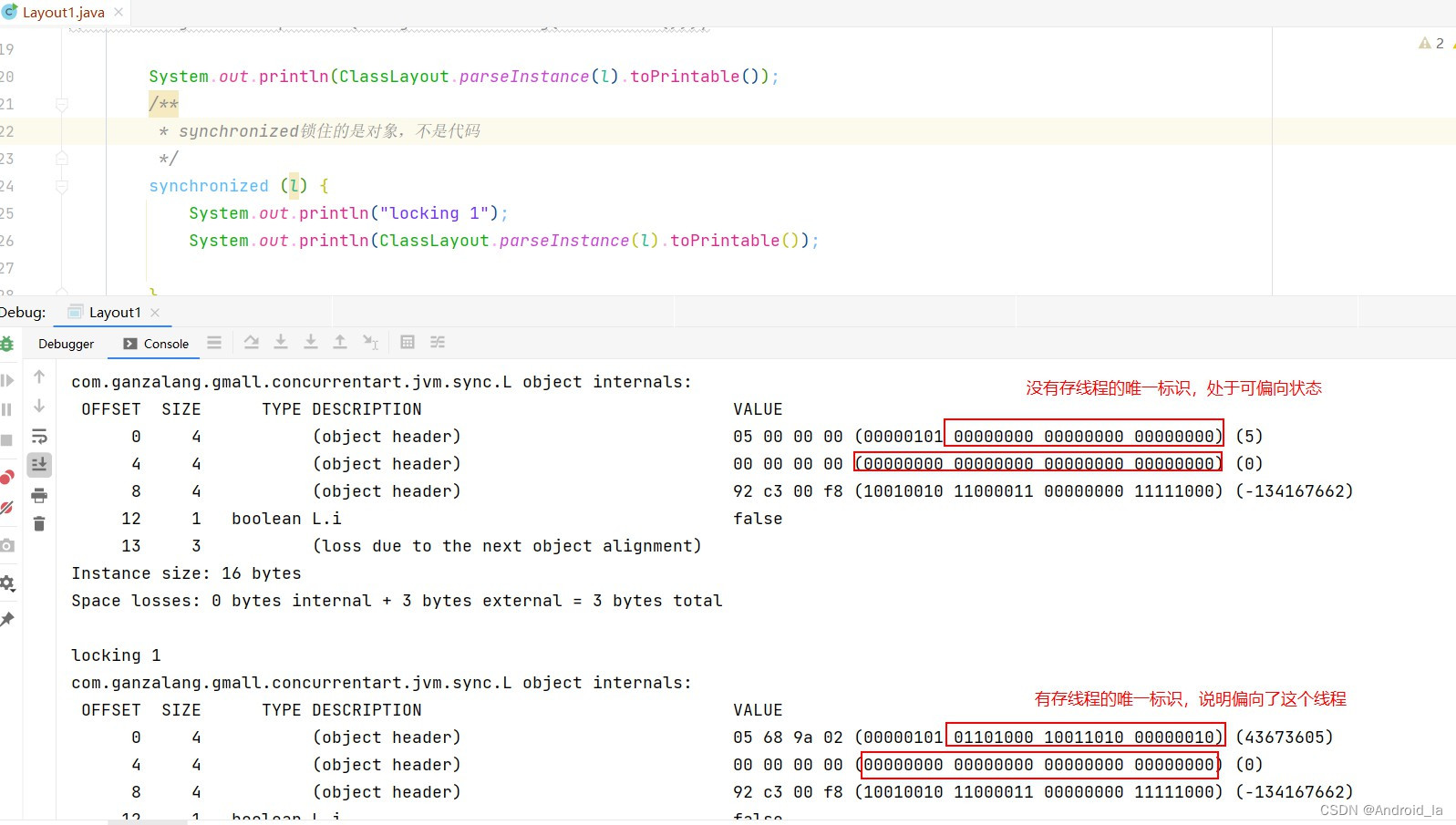Viewport: 1456px width, 825px height.
Task: Click the 'locking 1' console output line
Action: click(x=116, y=655)
